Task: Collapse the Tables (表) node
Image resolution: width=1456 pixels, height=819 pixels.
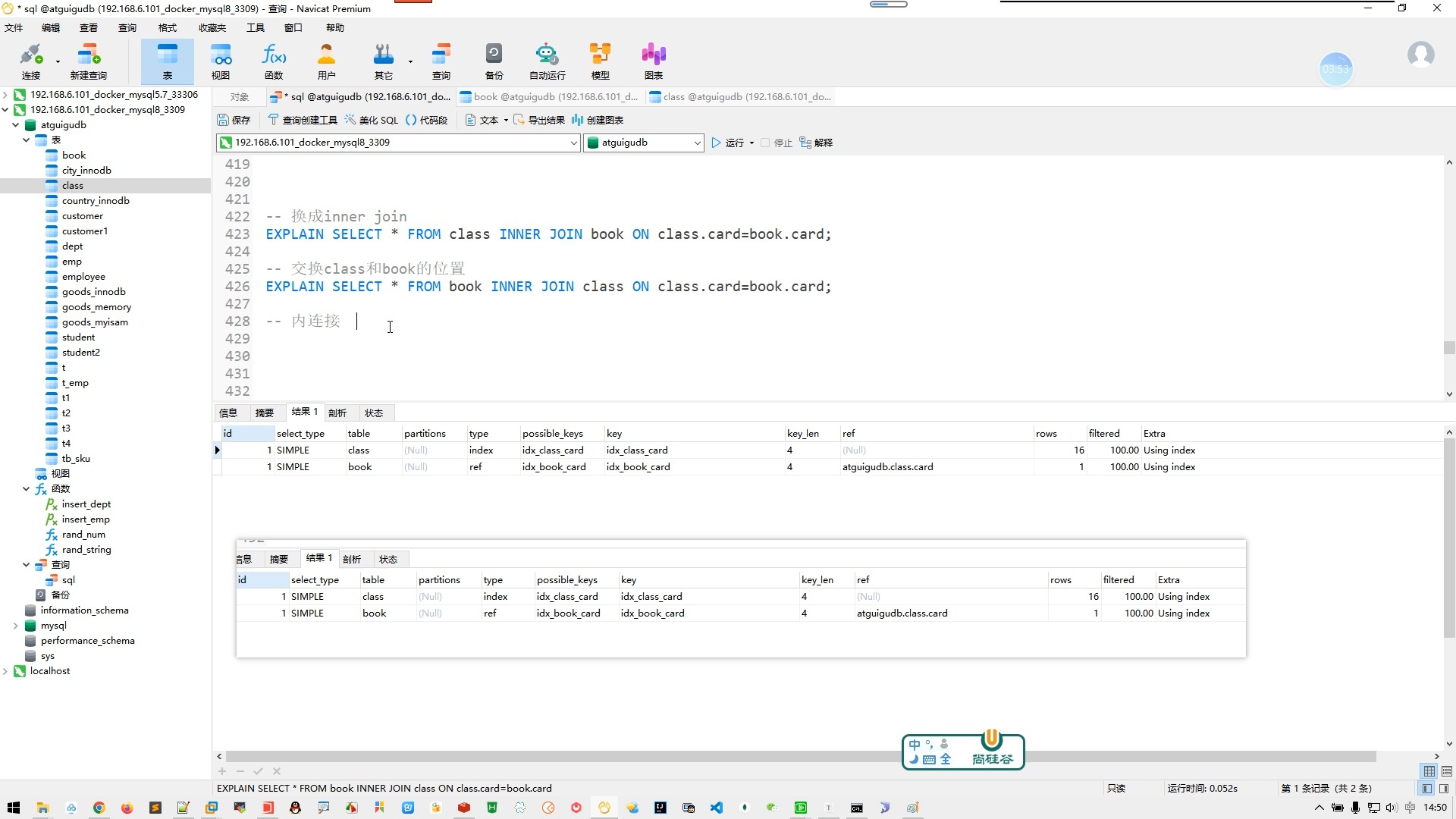Action: pyautogui.click(x=27, y=140)
